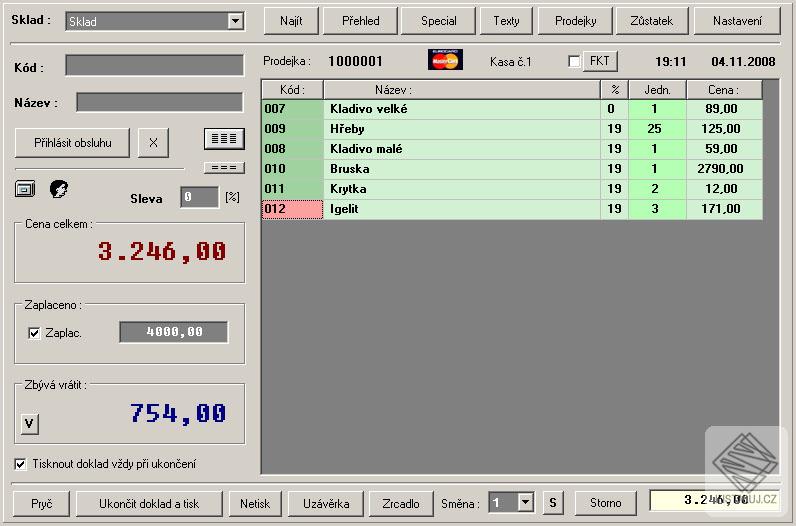The height and width of the screenshot is (526, 796).
Task: Click the Sleva percentage field
Action: pyautogui.click(x=200, y=197)
